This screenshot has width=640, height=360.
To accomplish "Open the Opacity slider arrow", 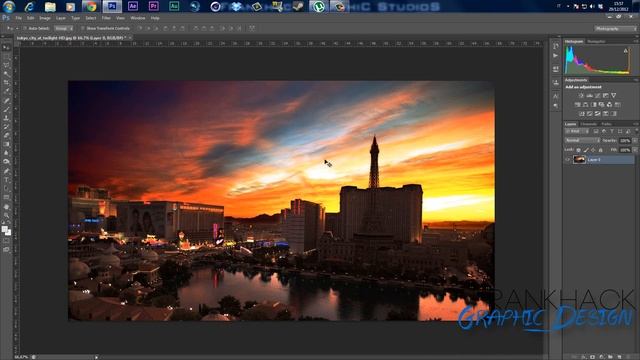I will point(635,140).
